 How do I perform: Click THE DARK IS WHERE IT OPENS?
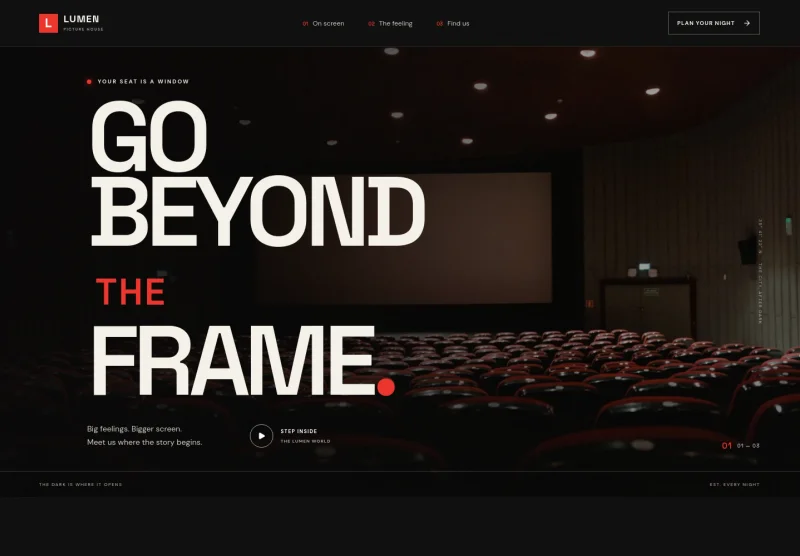[x=81, y=485]
